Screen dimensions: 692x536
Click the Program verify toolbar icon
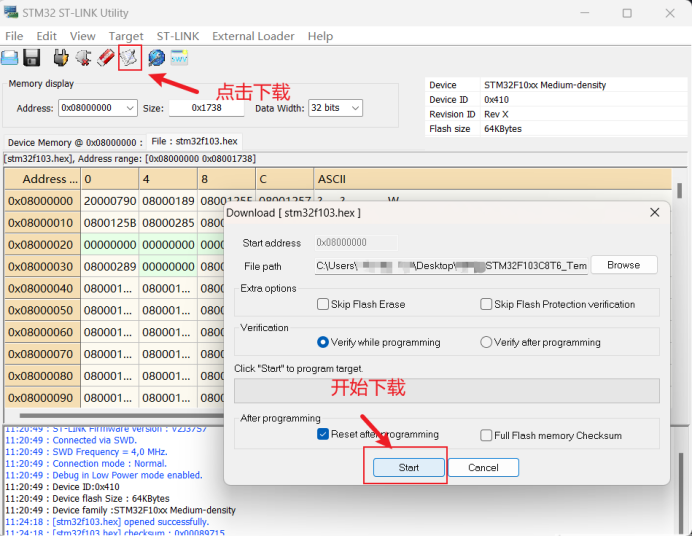coord(129,58)
